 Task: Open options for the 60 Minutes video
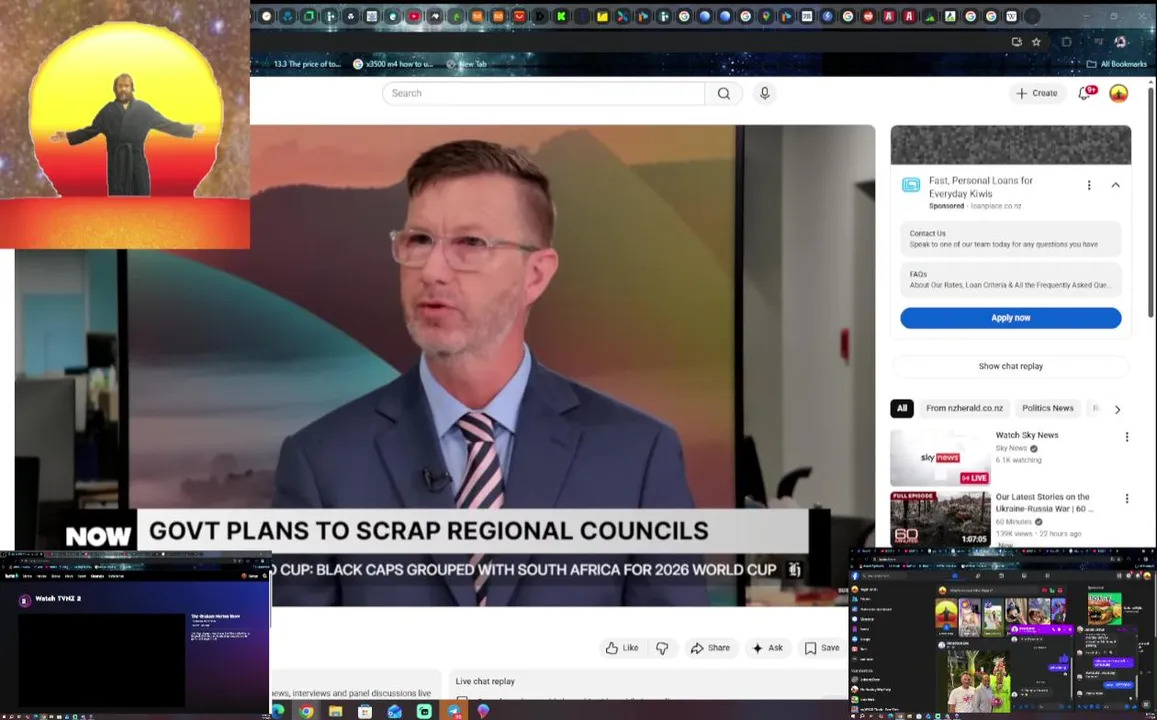point(1126,499)
